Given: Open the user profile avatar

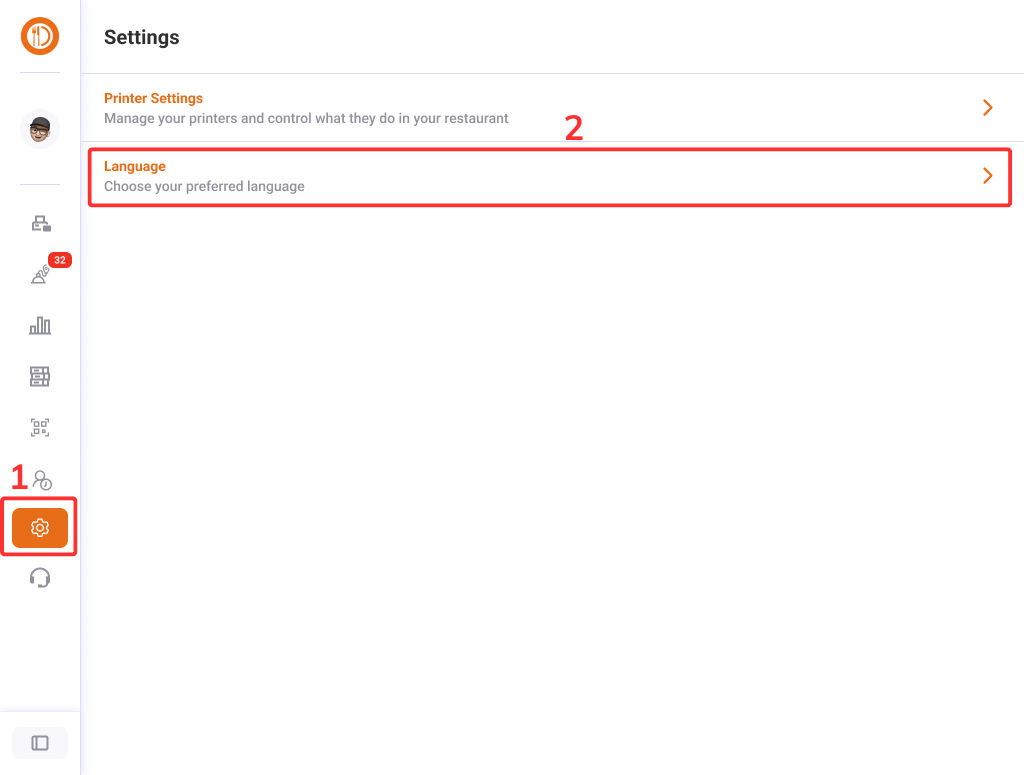Looking at the screenshot, I should [40, 128].
